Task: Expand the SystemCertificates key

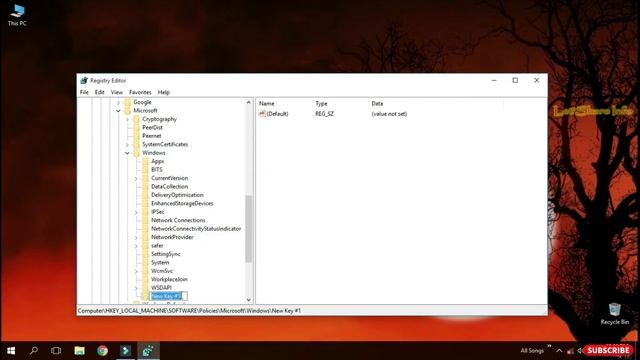Action: pos(127,144)
